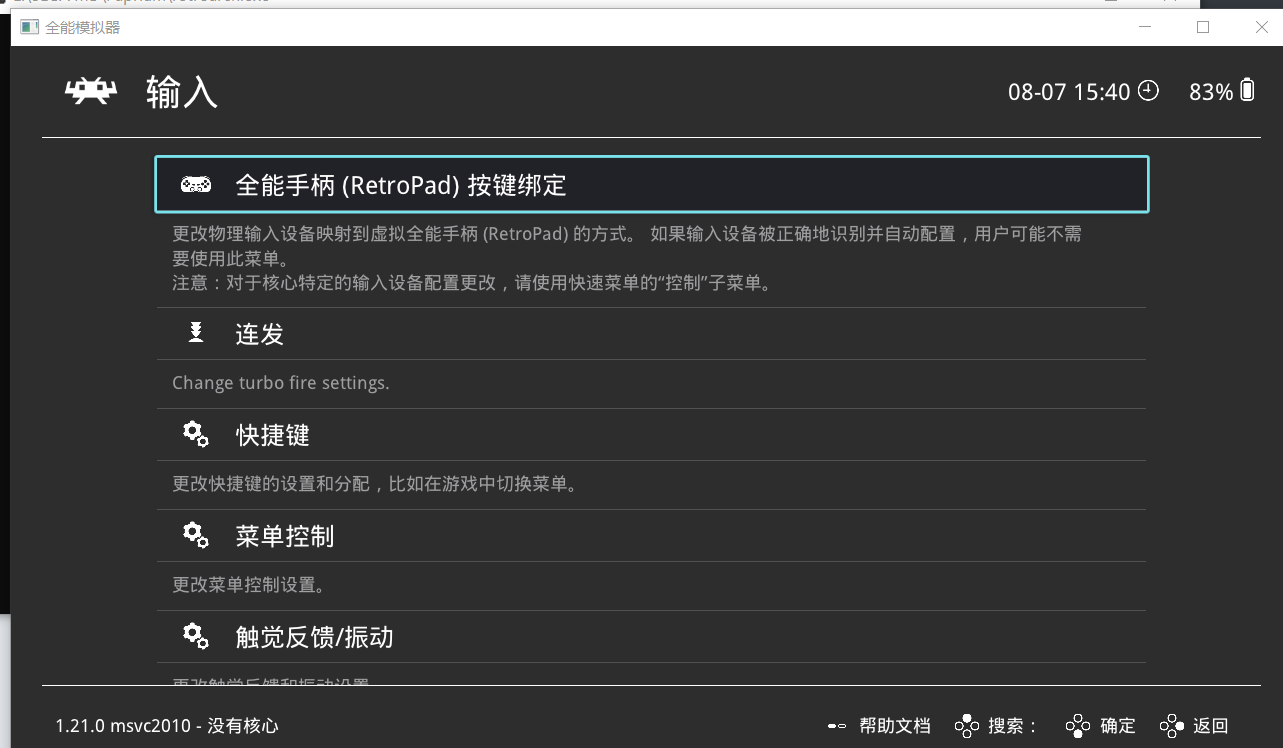The height and width of the screenshot is (748, 1283).
Task: Close the 全能模拟器 window
Action: coord(1261,28)
